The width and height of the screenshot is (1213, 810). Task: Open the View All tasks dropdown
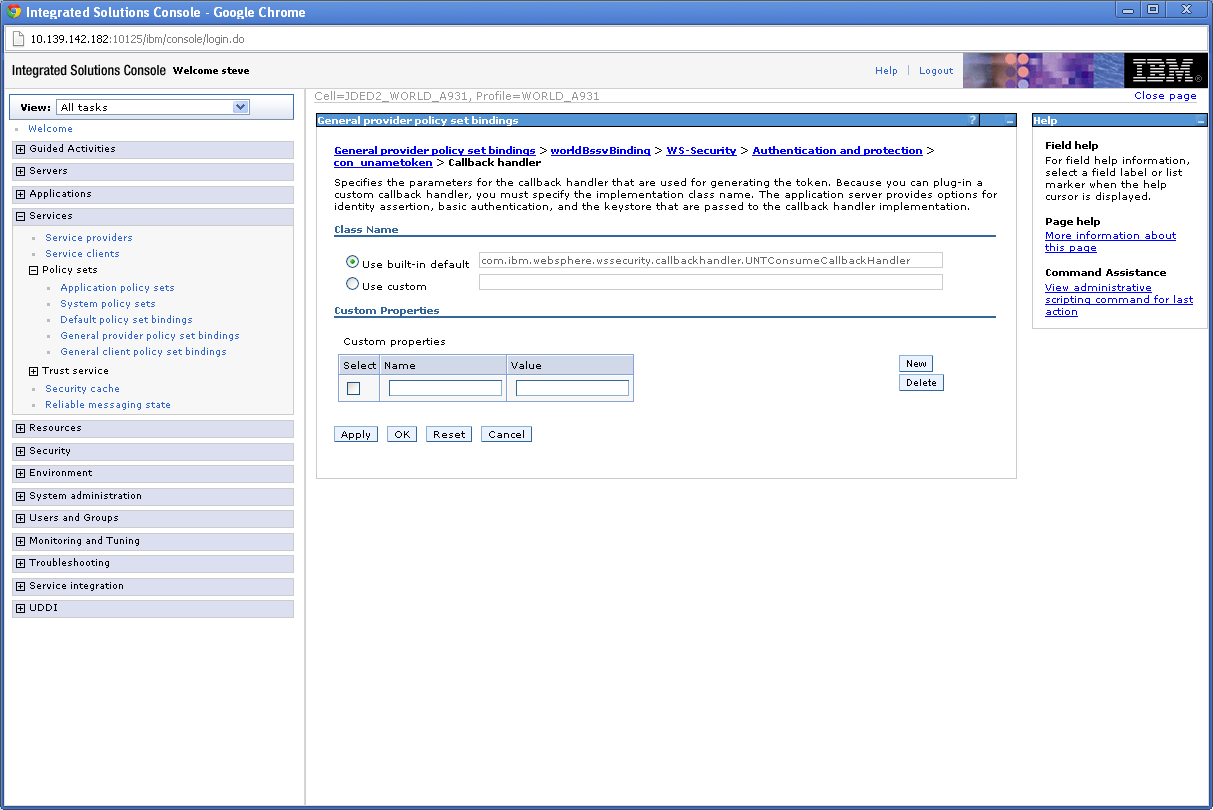coord(153,107)
